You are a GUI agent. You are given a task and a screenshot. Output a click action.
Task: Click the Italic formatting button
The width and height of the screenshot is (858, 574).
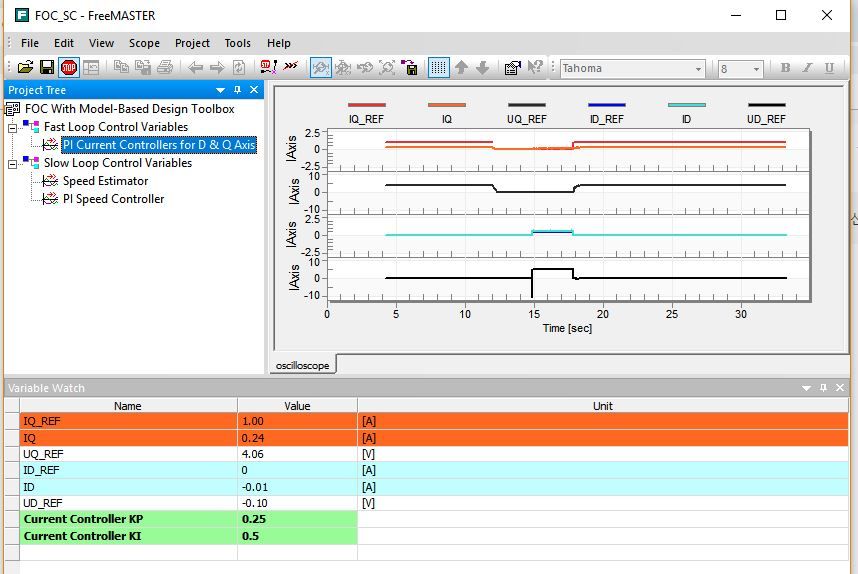[807, 68]
